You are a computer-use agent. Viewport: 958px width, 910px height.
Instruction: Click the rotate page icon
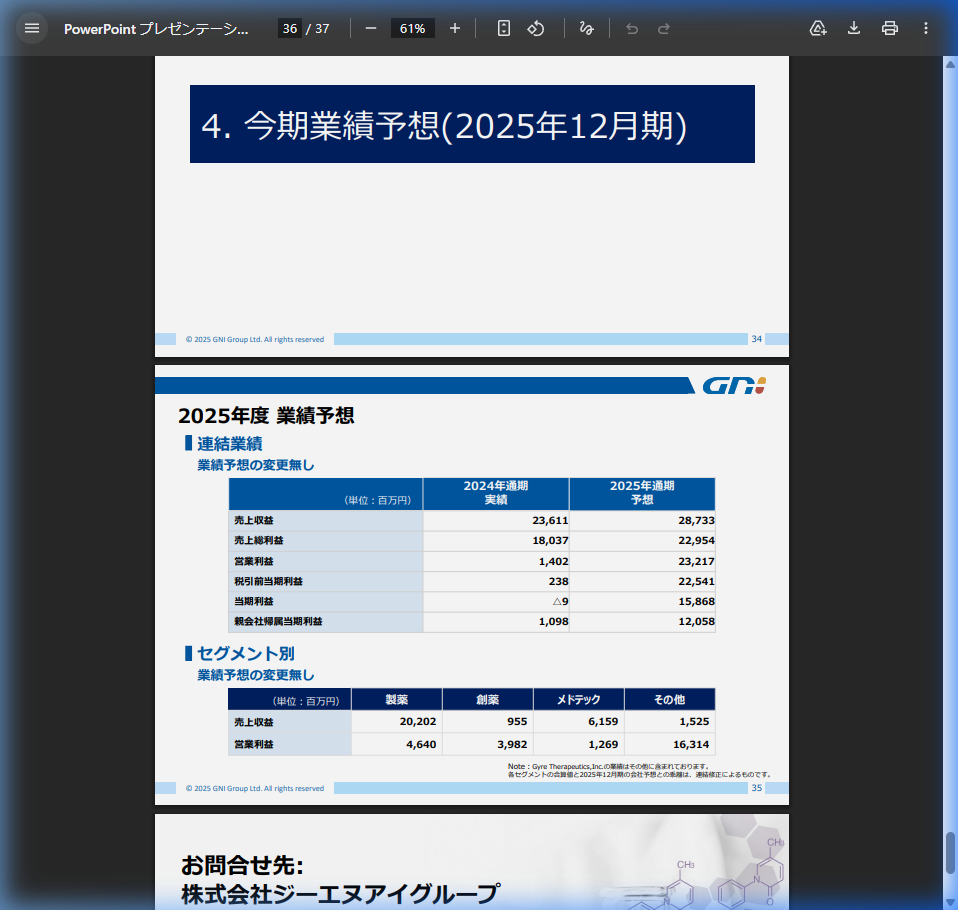coord(536,28)
